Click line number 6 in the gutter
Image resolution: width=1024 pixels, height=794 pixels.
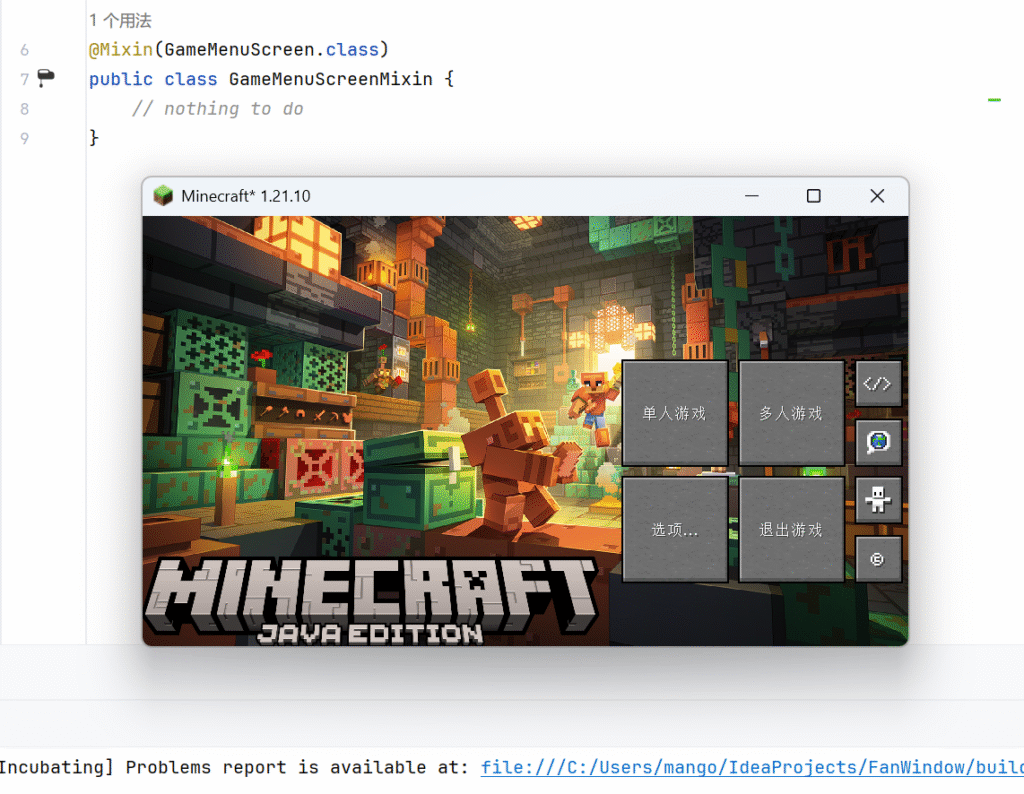coord(24,48)
